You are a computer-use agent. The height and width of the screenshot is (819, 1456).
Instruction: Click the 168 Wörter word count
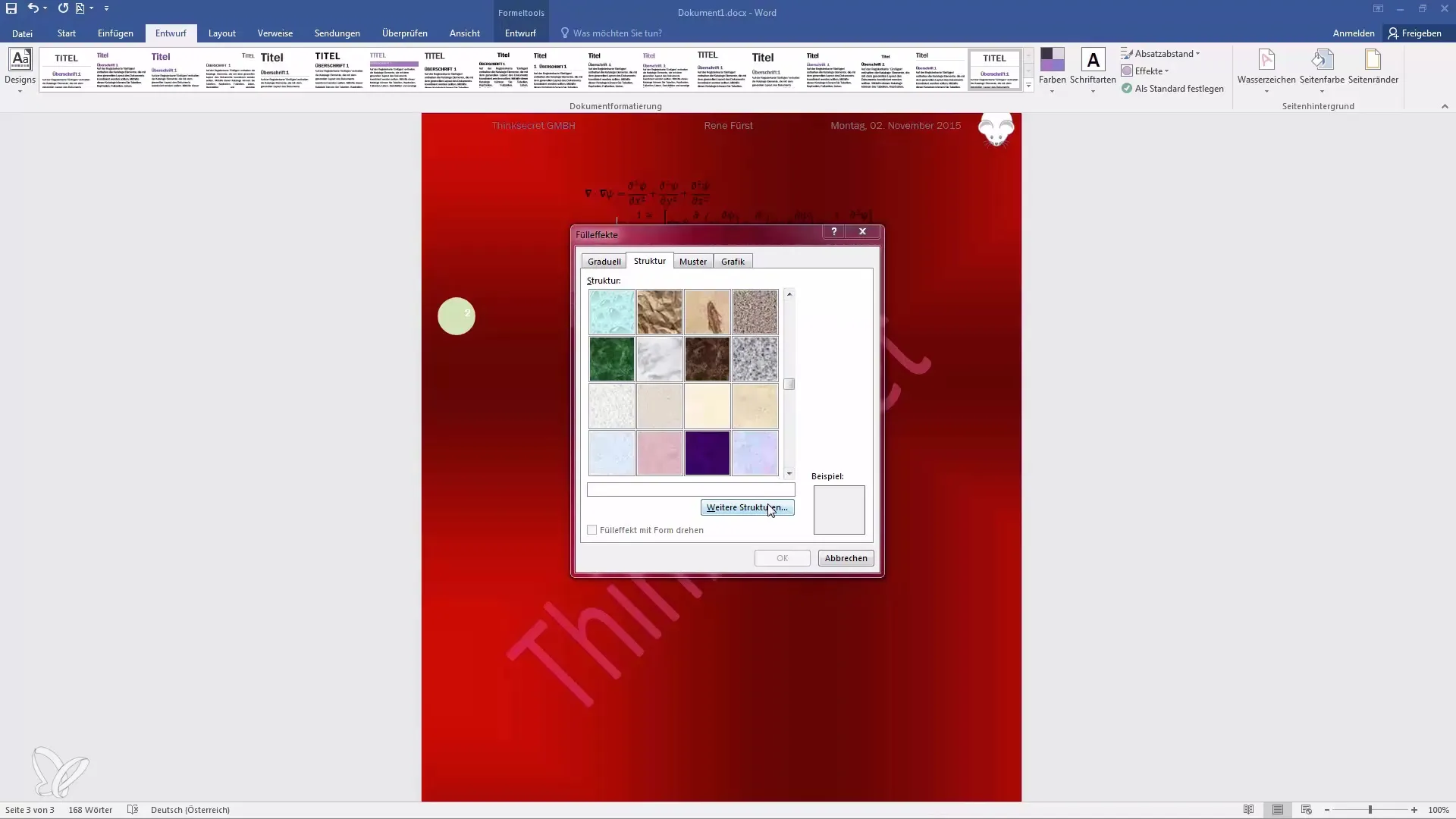90,810
